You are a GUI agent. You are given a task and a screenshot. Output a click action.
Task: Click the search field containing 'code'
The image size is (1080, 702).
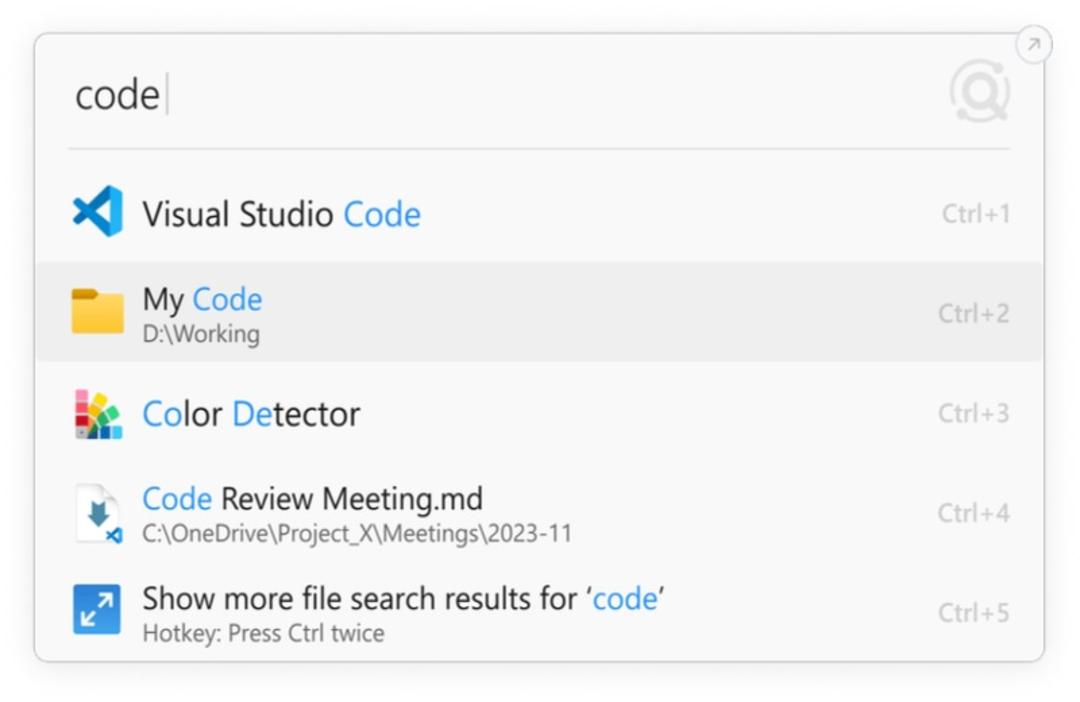pos(510,94)
